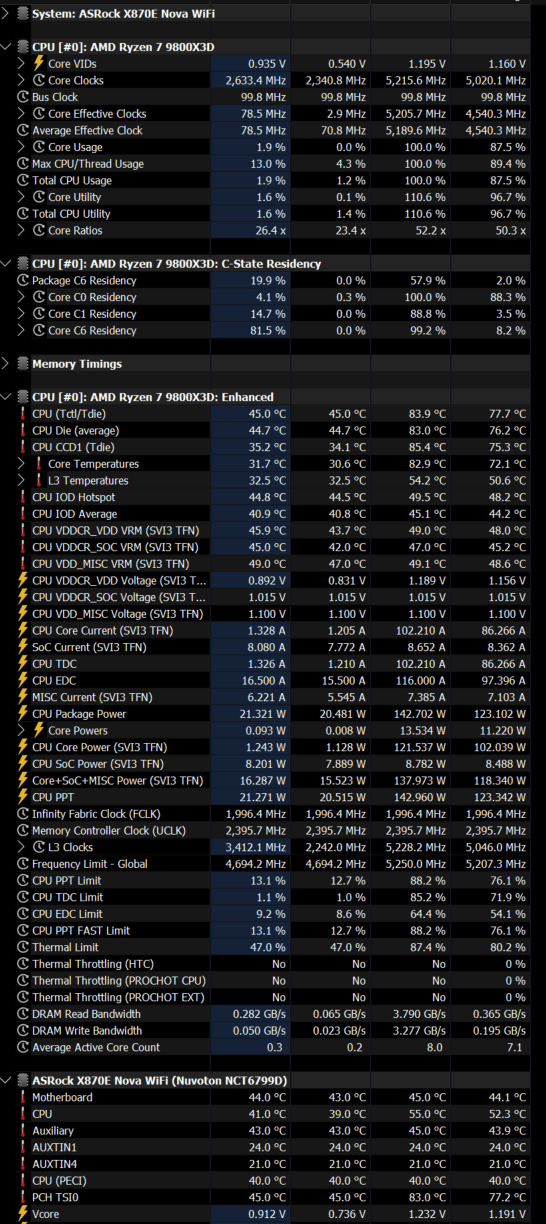Expand the Core Clocks row
Screen dimensions: 546x1224
click(x=22, y=80)
